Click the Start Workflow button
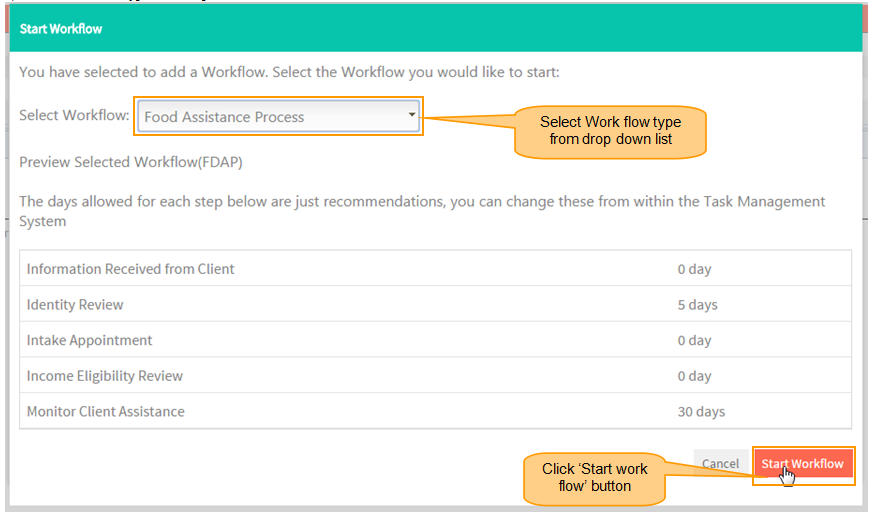 803,464
